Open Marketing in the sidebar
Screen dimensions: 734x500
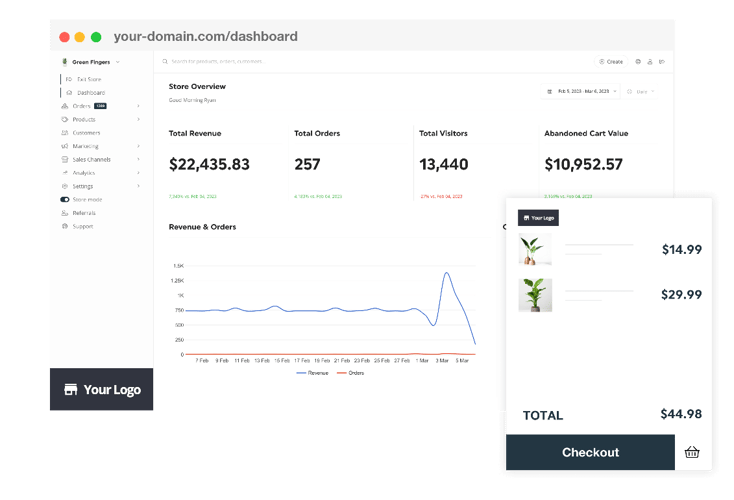pos(85,146)
